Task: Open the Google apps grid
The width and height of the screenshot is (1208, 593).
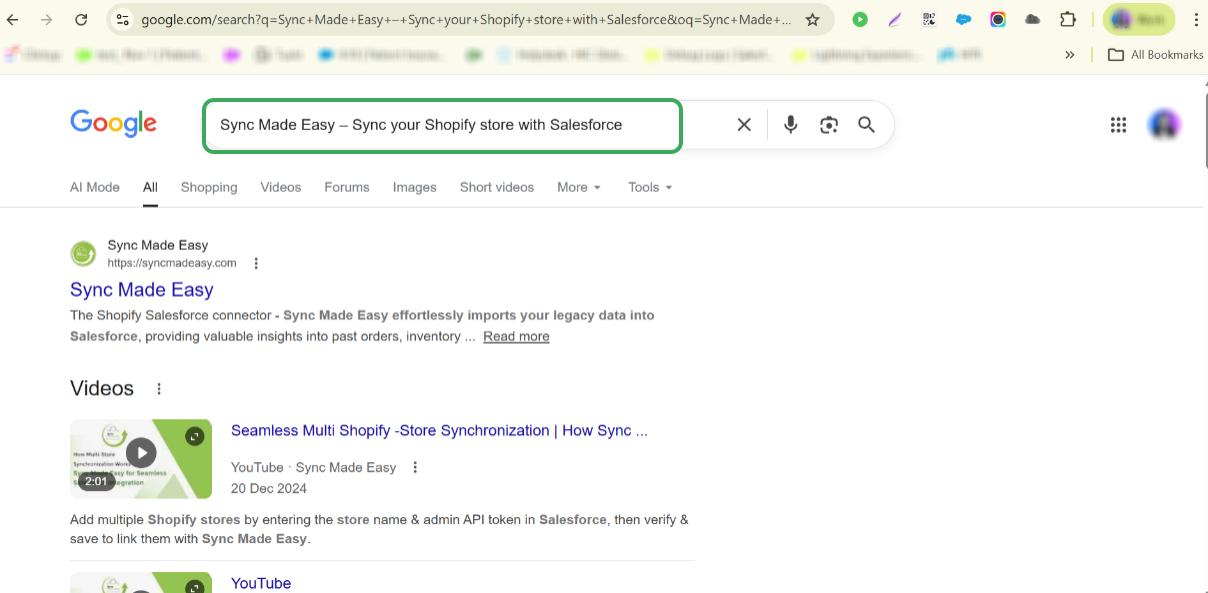Action: 1118,125
